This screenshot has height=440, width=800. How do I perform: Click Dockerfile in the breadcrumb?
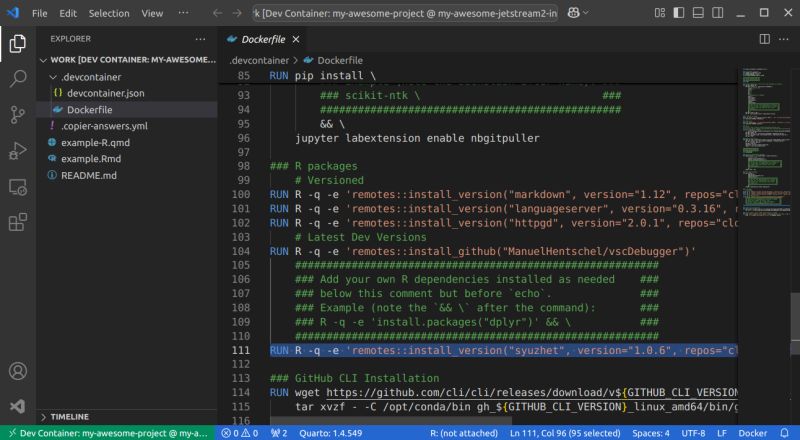pyautogui.click(x=340, y=60)
